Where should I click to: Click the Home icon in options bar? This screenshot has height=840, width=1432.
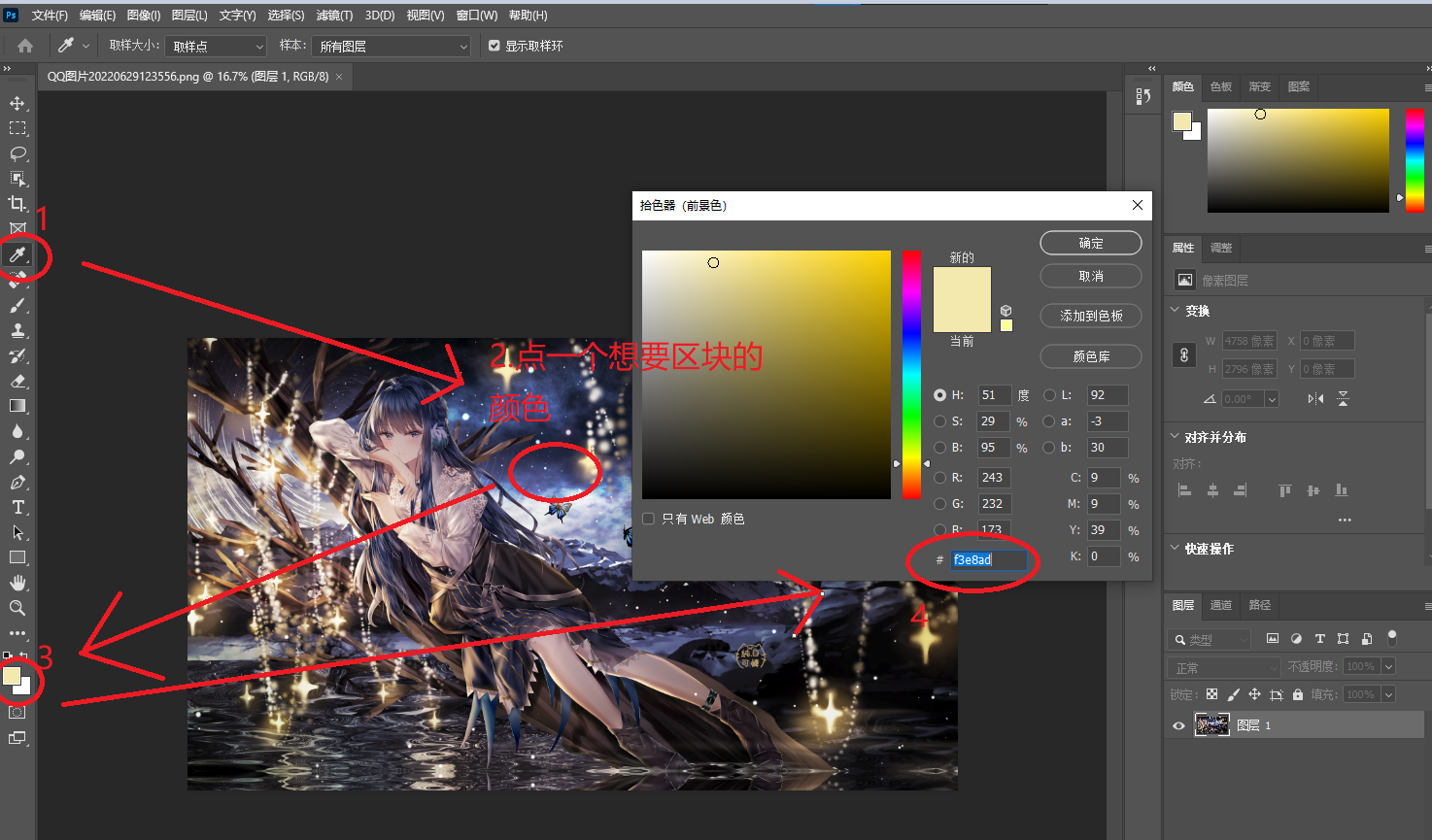point(25,46)
